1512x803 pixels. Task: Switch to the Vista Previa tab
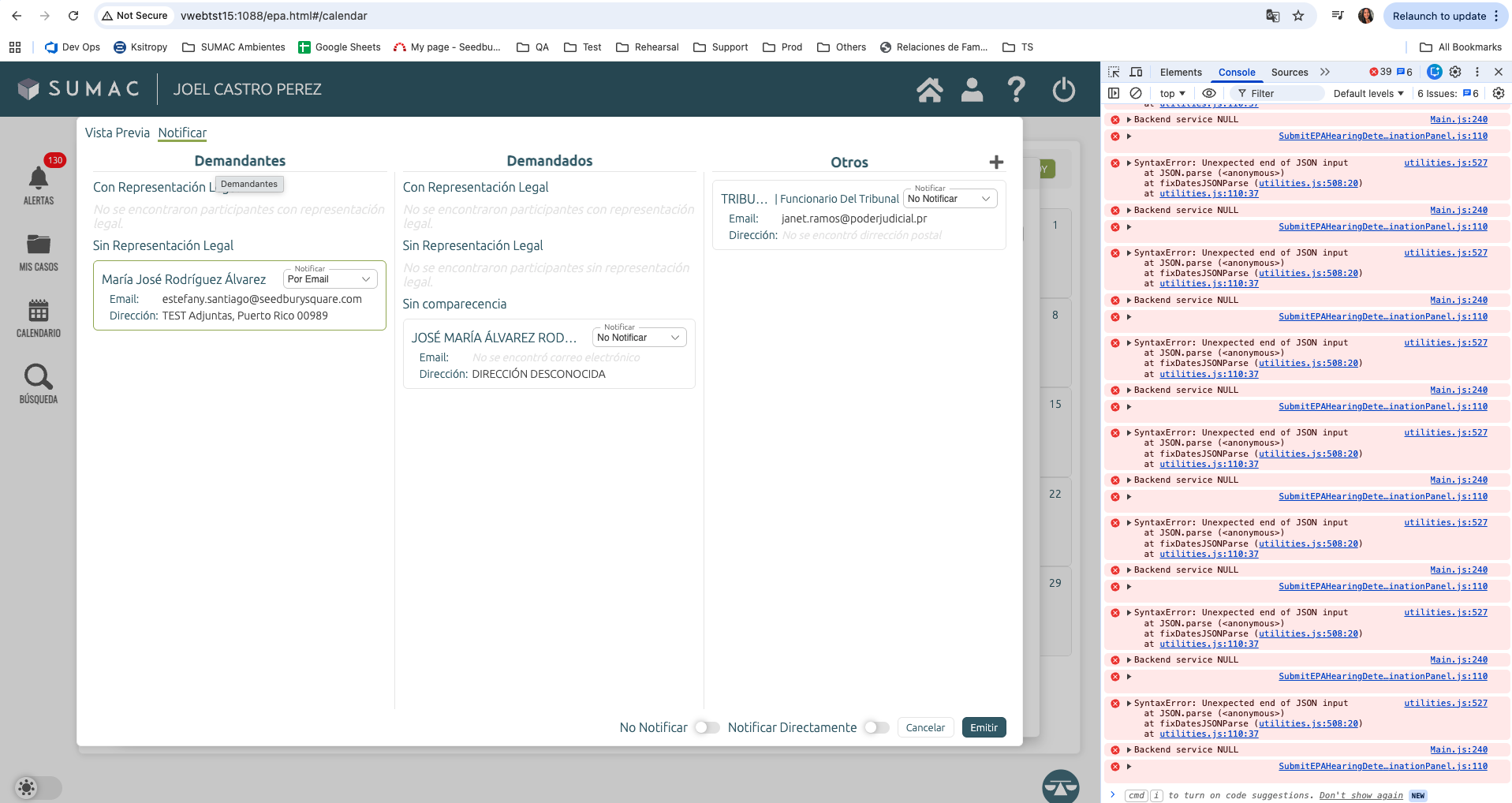(x=117, y=133)
